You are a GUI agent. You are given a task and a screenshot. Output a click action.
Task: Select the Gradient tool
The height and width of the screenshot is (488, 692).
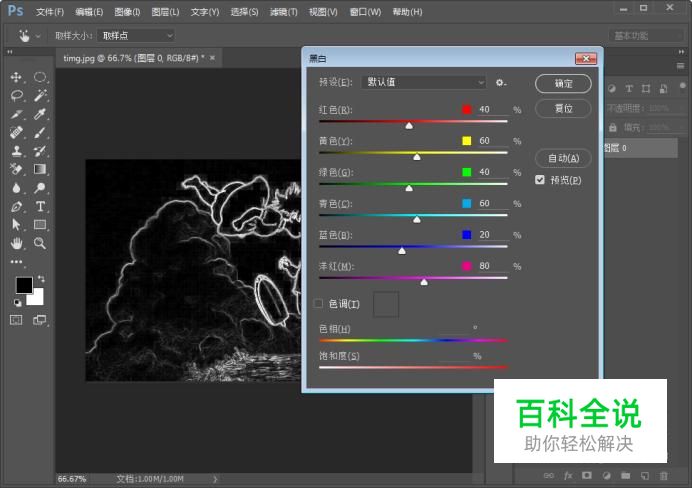point(40,169)
